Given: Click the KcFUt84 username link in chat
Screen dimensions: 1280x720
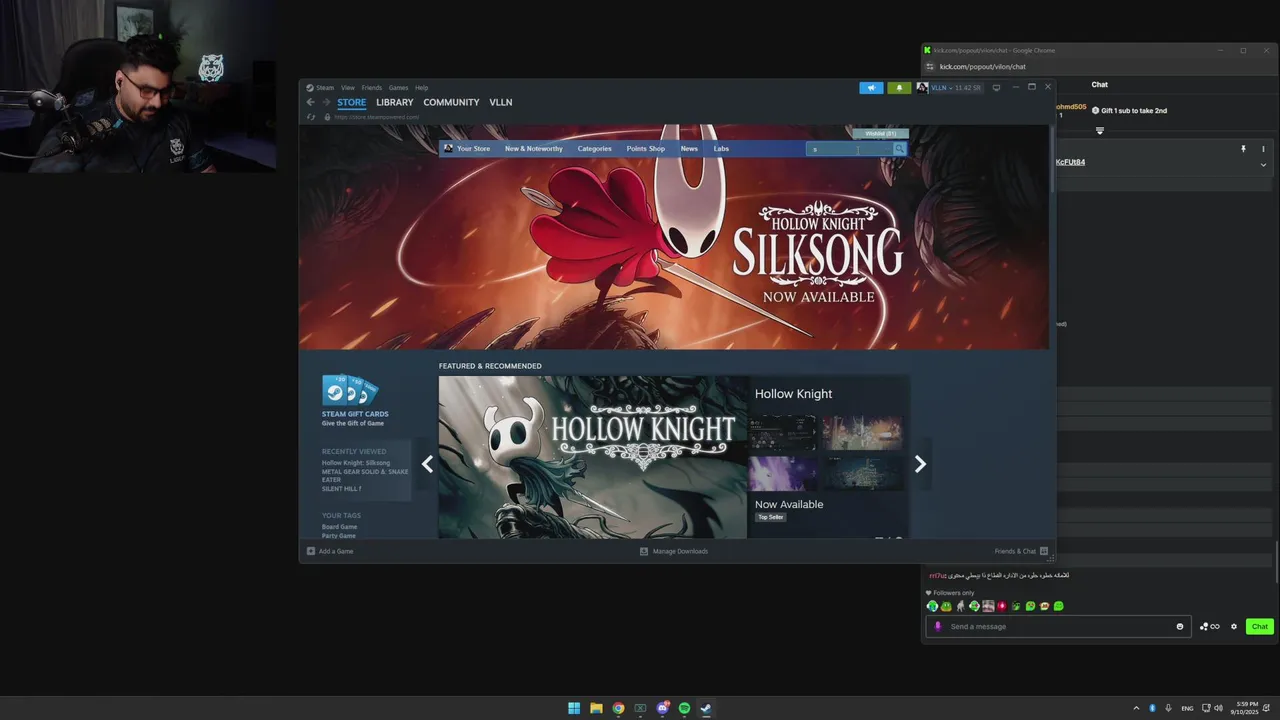Looking at the screenshot, I should tap(1070, 162).
